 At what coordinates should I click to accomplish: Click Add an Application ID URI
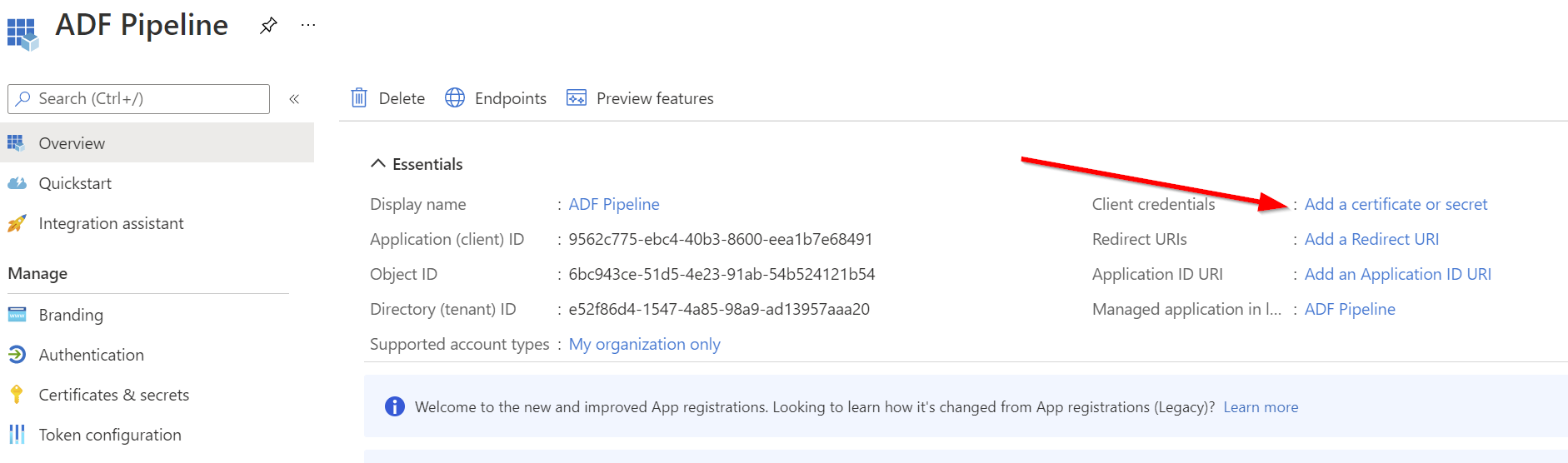pyautogui.click(x=1398, y=274)
